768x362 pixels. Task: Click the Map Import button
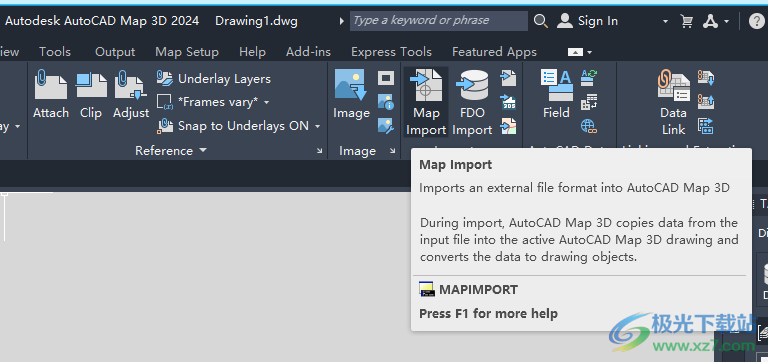pos(426,102)
